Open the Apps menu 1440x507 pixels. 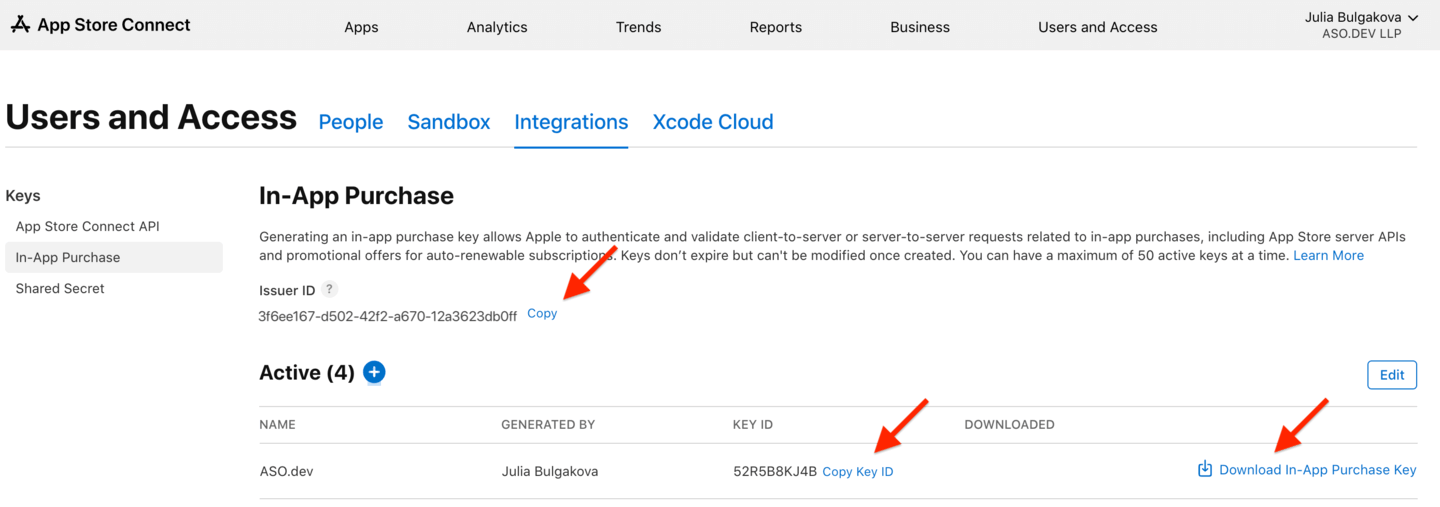coord(361,27)
